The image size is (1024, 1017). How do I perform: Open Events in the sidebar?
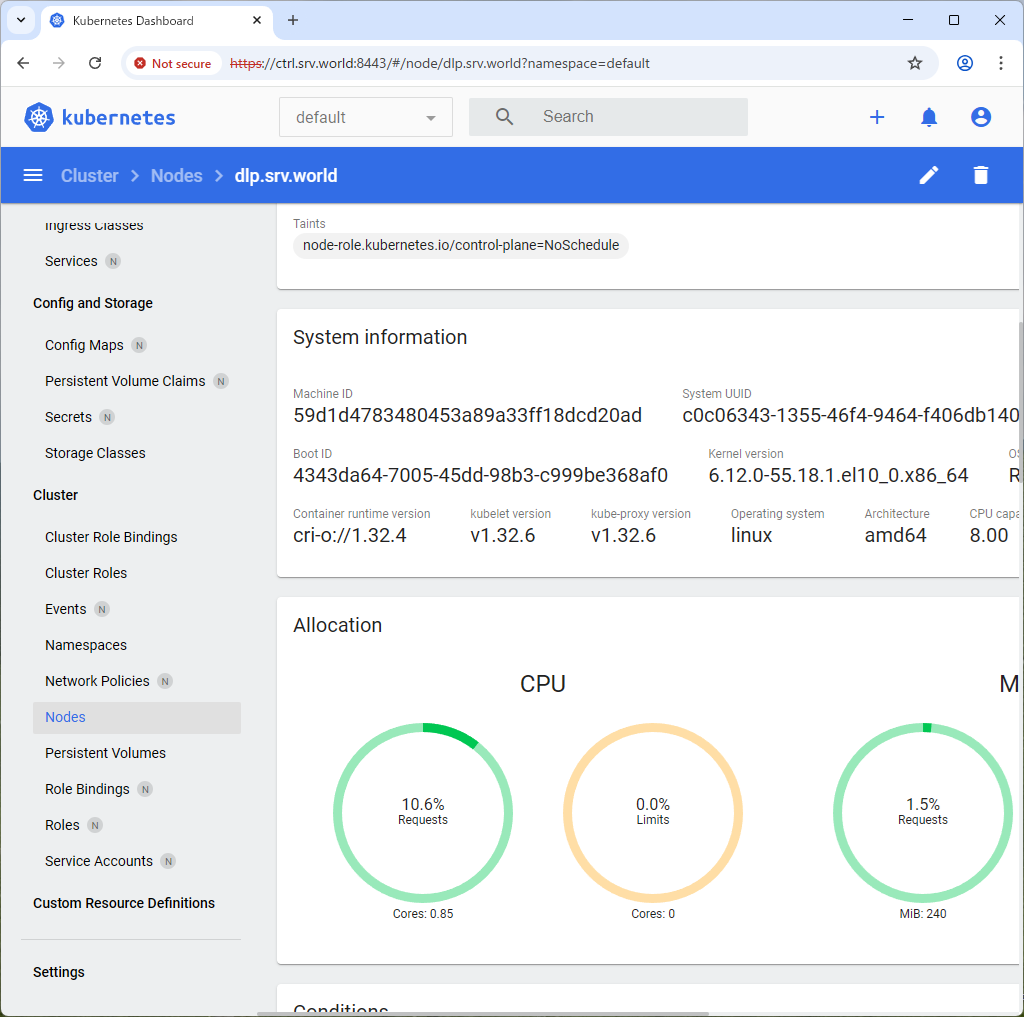click(x=65, y=609)
